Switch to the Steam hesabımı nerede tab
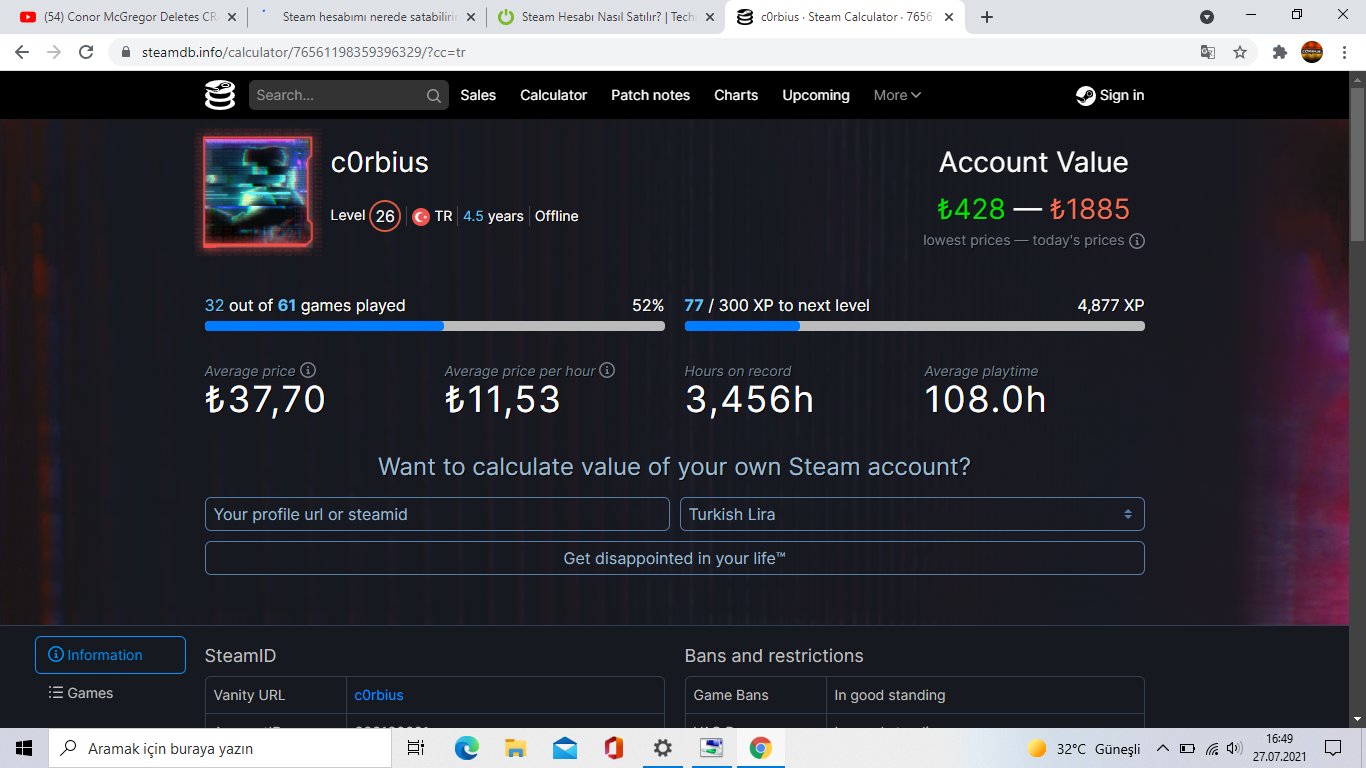This screenshot has height=768, width=1366. 366,17
